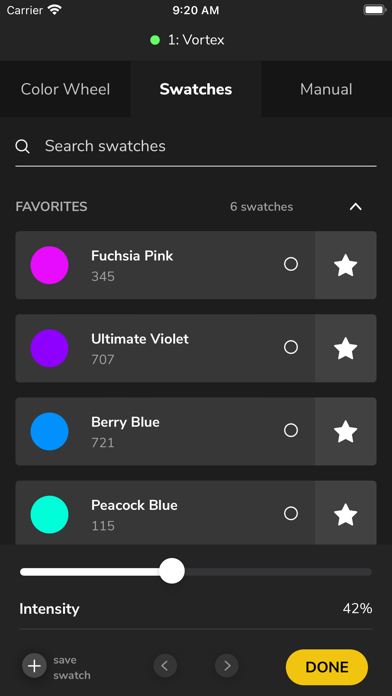The height and width of the screenshot is (696, 392).
Task: Select Ultimate Violet radio button
Action: tap(291, 347)
